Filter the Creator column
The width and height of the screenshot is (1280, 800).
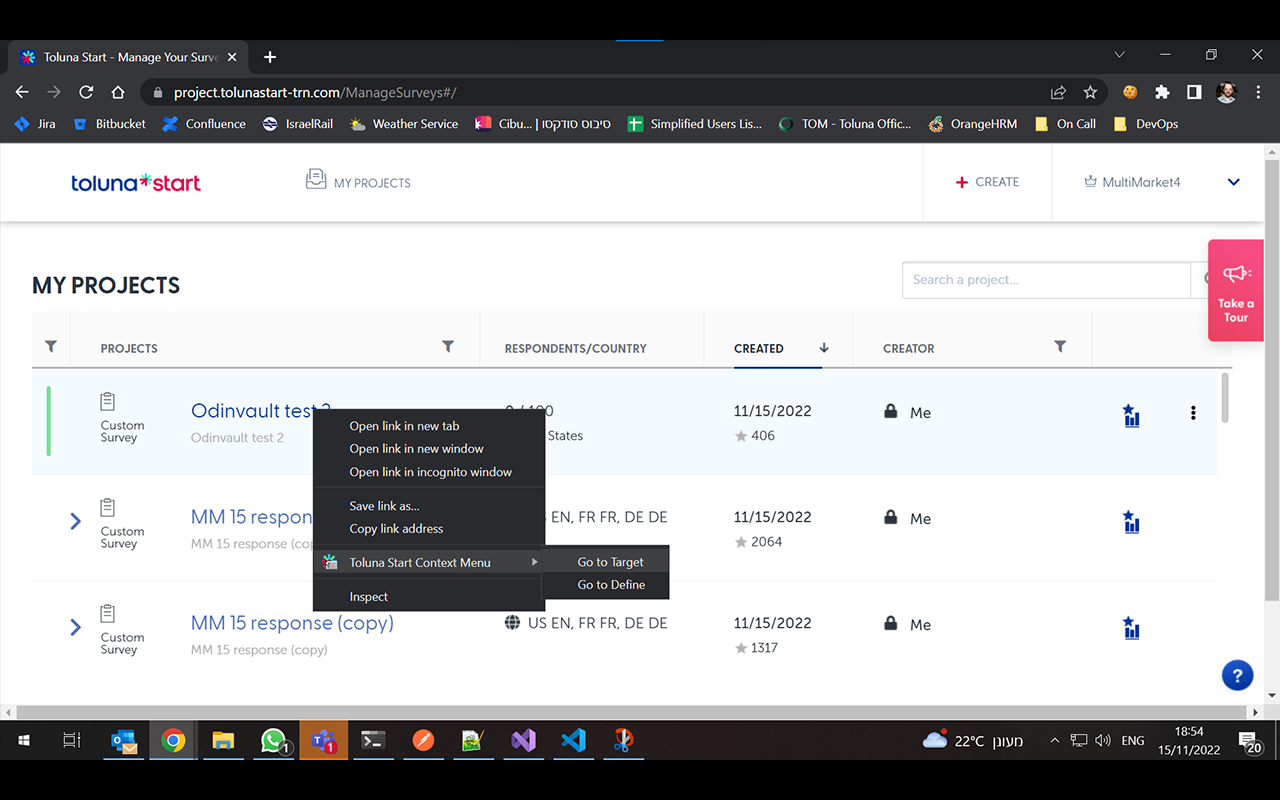pyautogui.click(x=1060, y=345)
